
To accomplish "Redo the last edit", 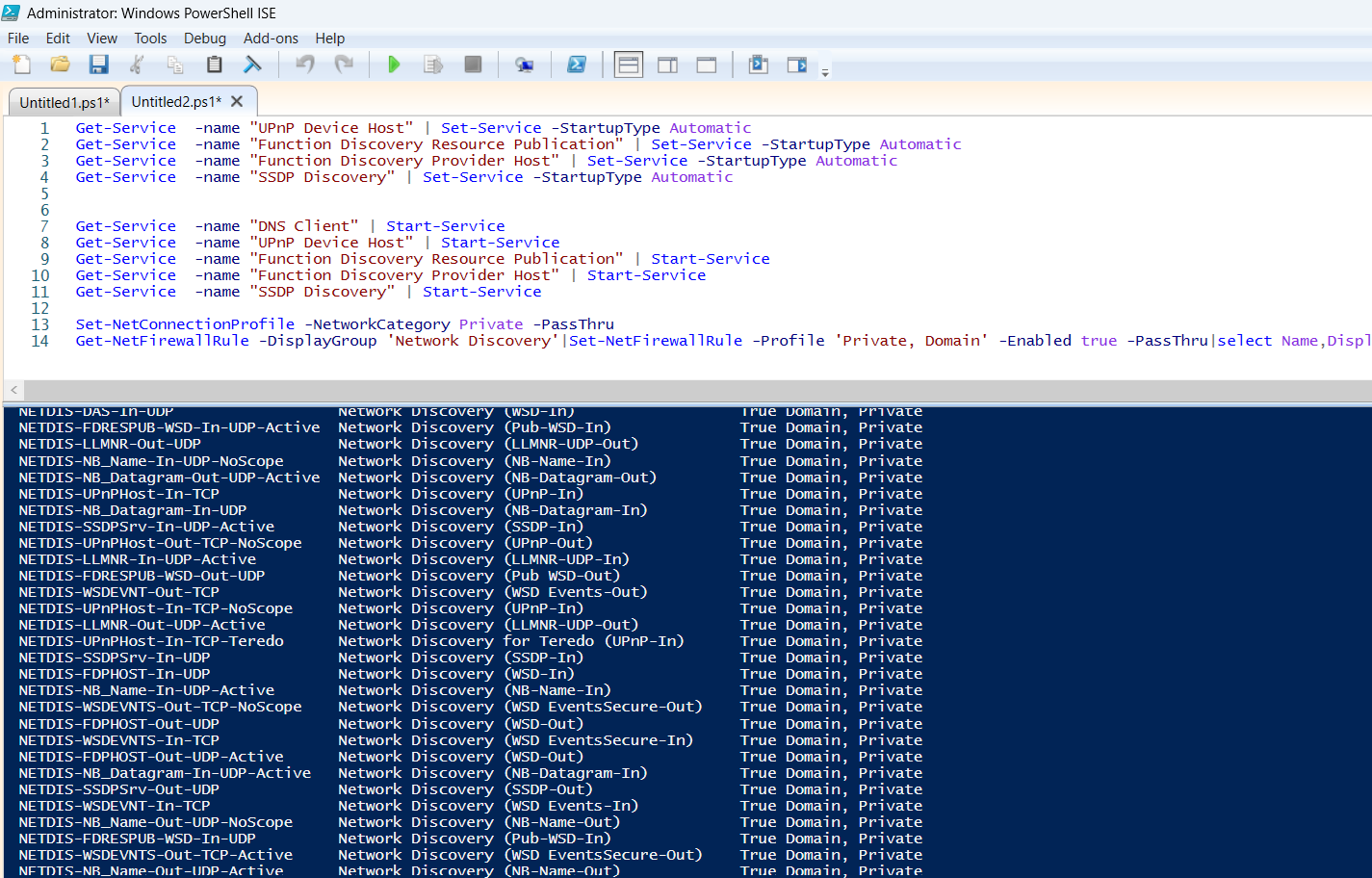I will pyautogui.click(x=344, y=65).
